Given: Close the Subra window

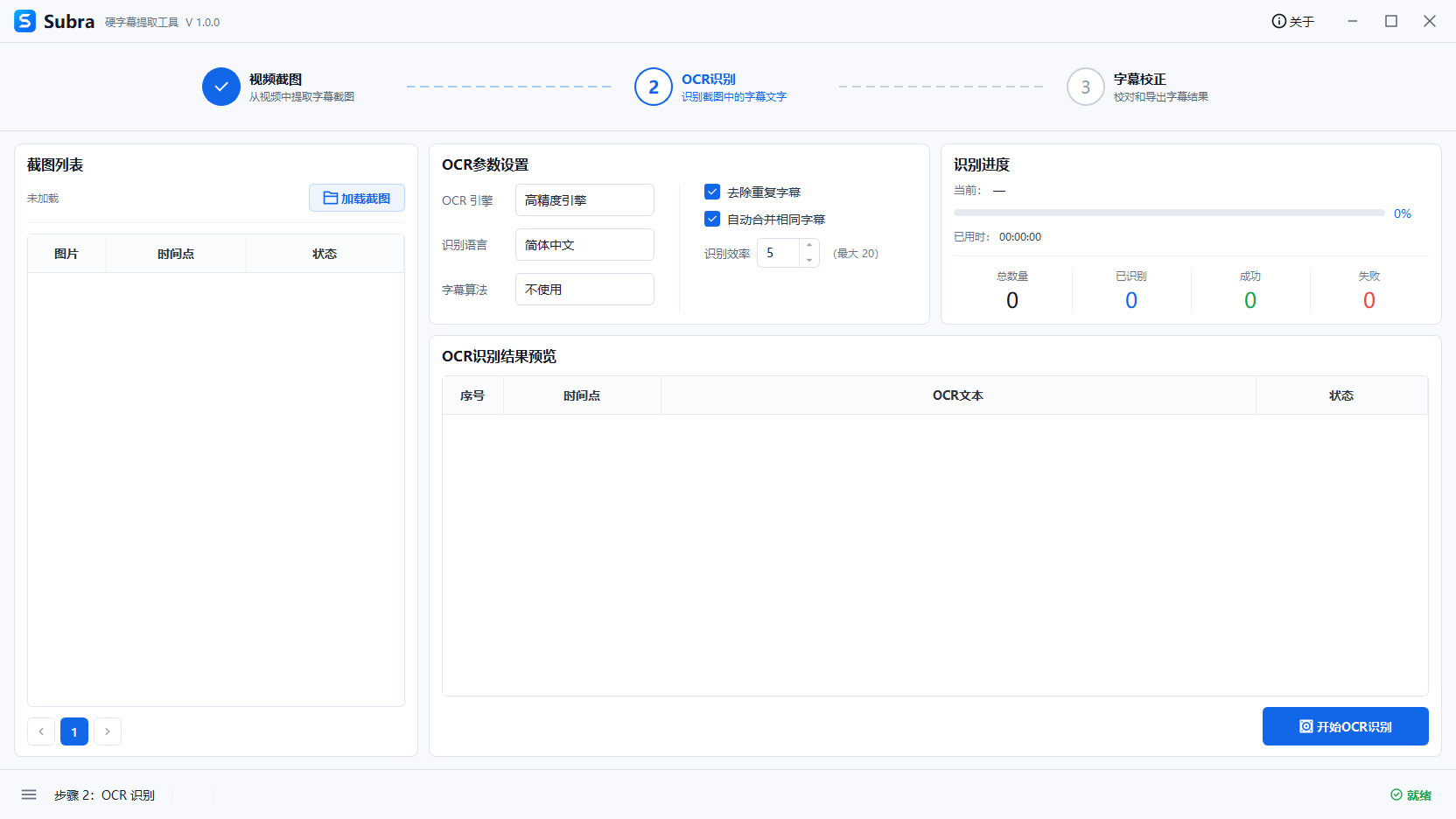Looking at the screenshot, I should pos(1430,21).
